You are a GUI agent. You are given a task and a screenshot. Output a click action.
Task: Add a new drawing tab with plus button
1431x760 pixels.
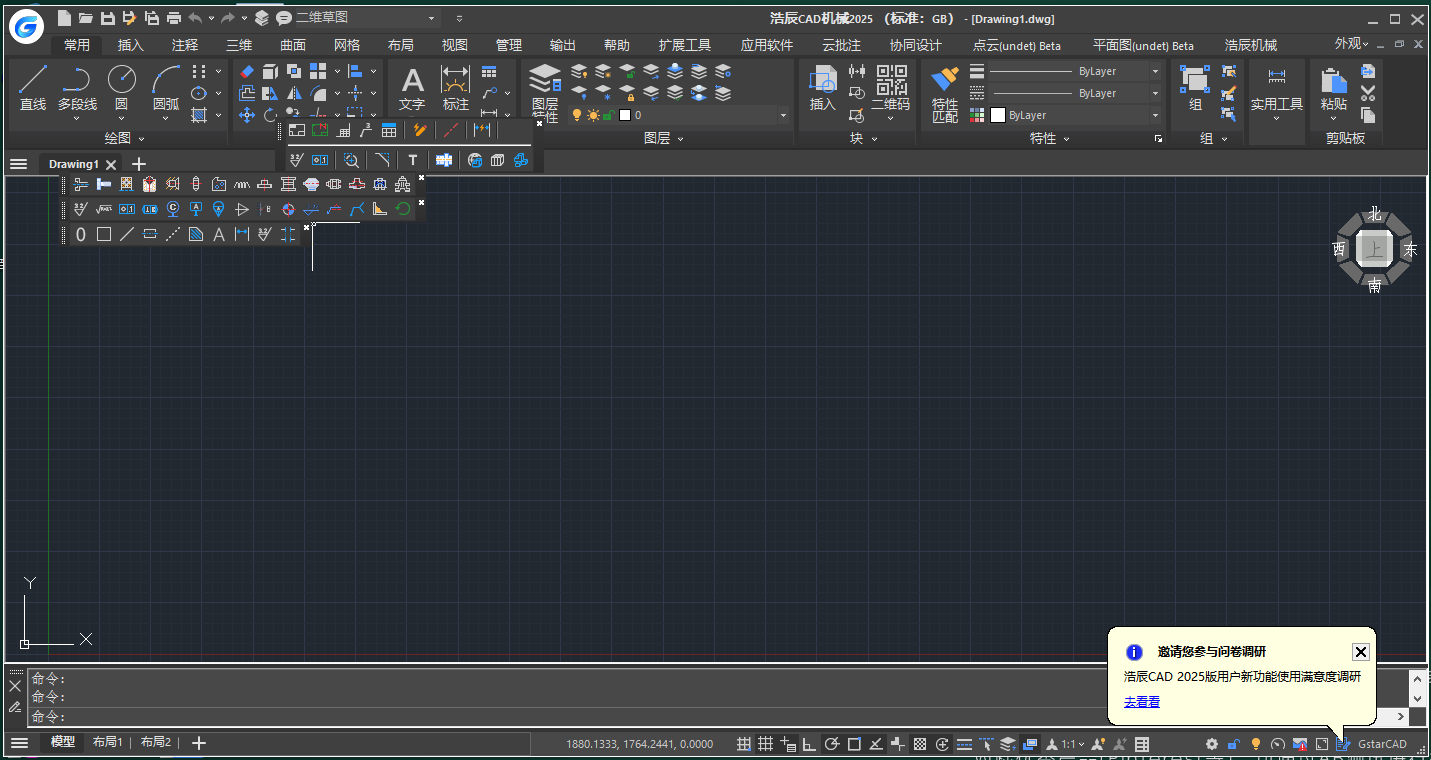click(139, 164)
